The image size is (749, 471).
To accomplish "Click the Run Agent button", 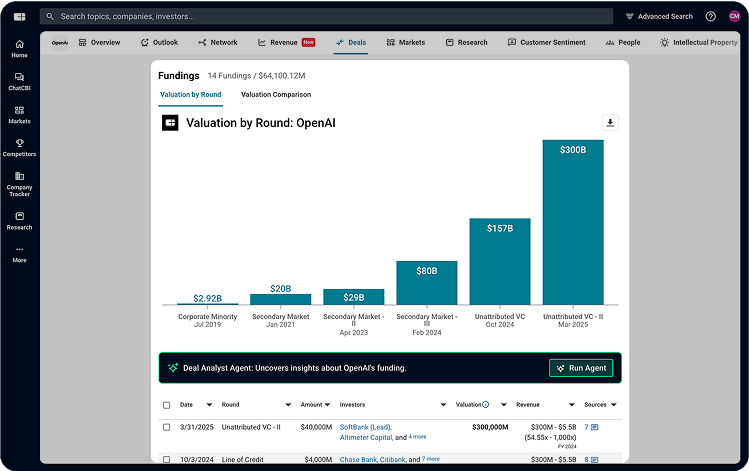I will coord(581,368).
